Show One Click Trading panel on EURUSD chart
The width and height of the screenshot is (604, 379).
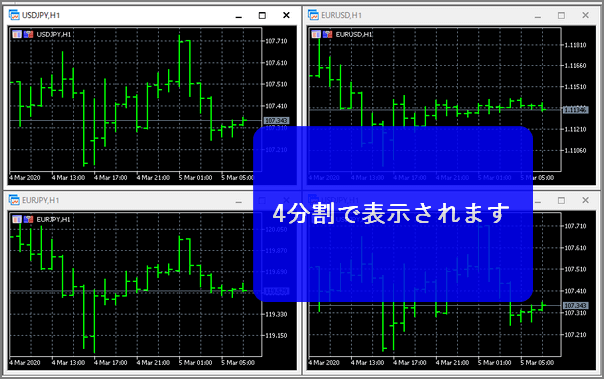(316, 34)
